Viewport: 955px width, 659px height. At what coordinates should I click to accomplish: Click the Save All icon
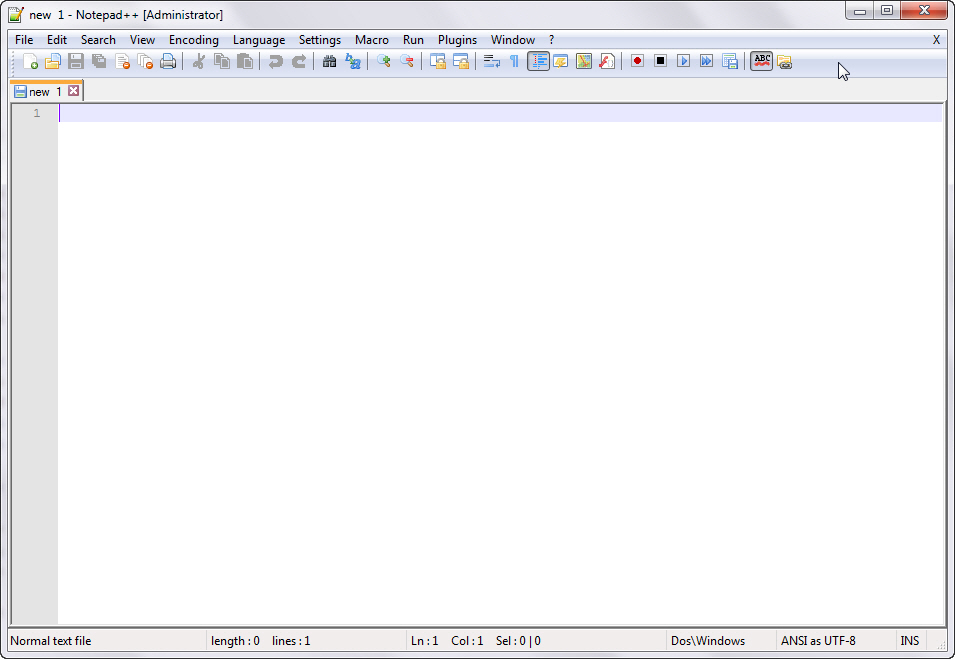point(99,62)
